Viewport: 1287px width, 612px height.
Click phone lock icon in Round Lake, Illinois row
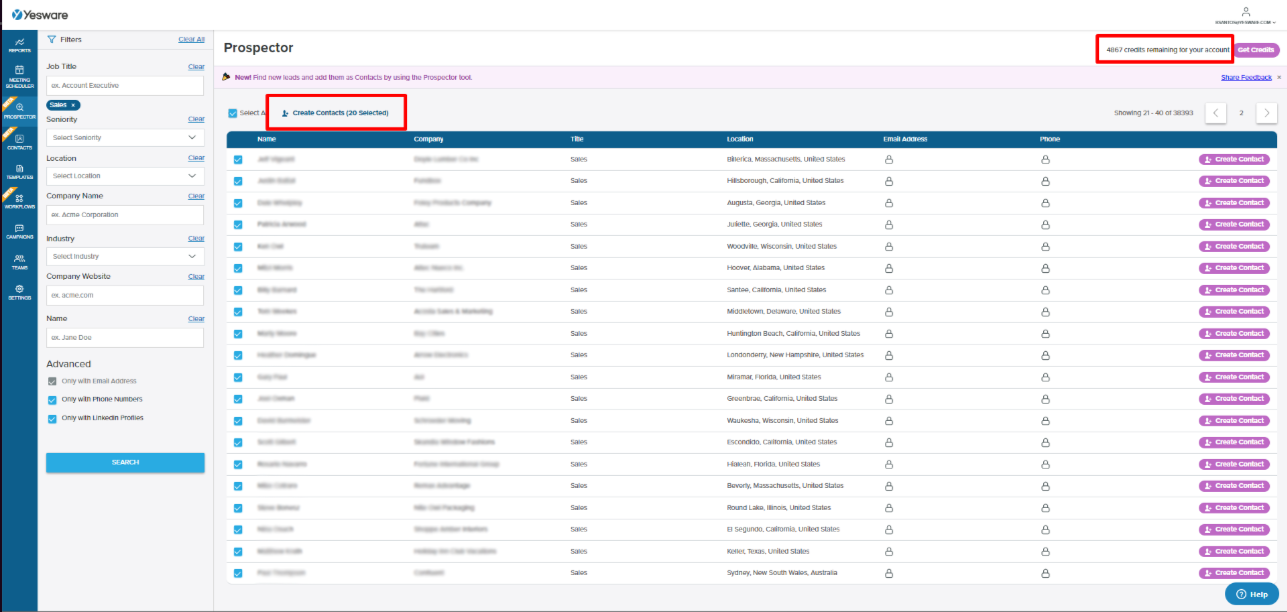pos(1045,508)
